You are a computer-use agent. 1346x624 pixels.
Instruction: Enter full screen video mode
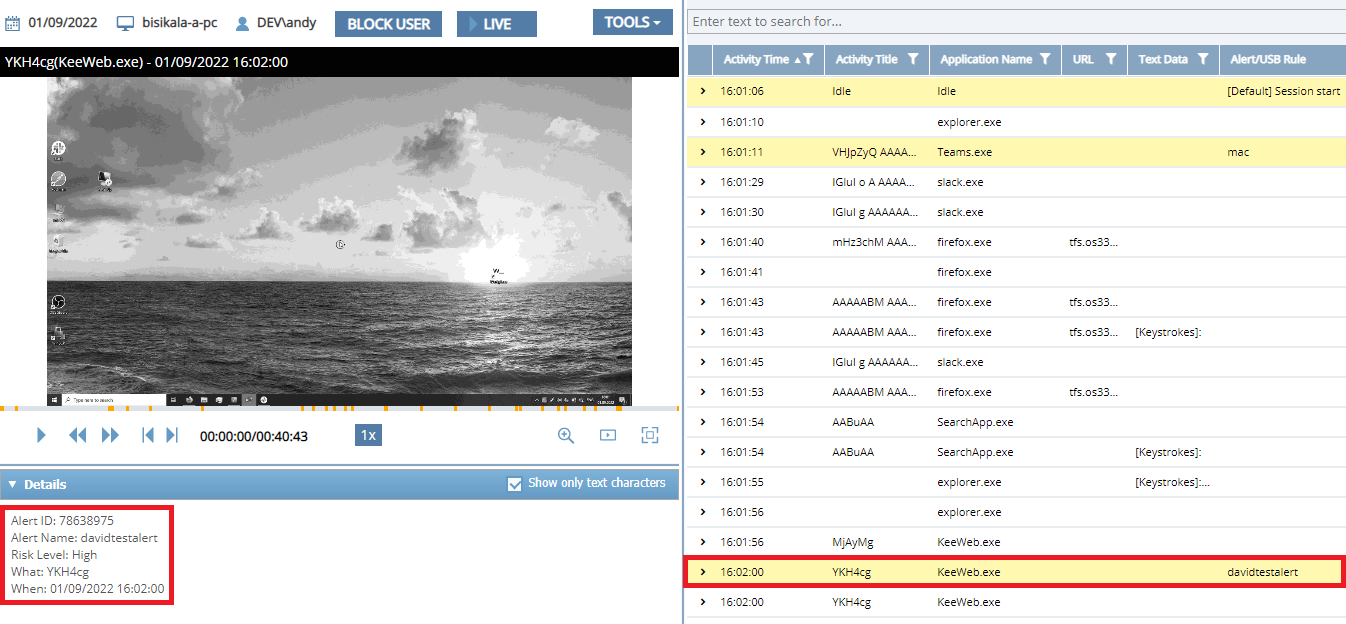click(650, 435)
